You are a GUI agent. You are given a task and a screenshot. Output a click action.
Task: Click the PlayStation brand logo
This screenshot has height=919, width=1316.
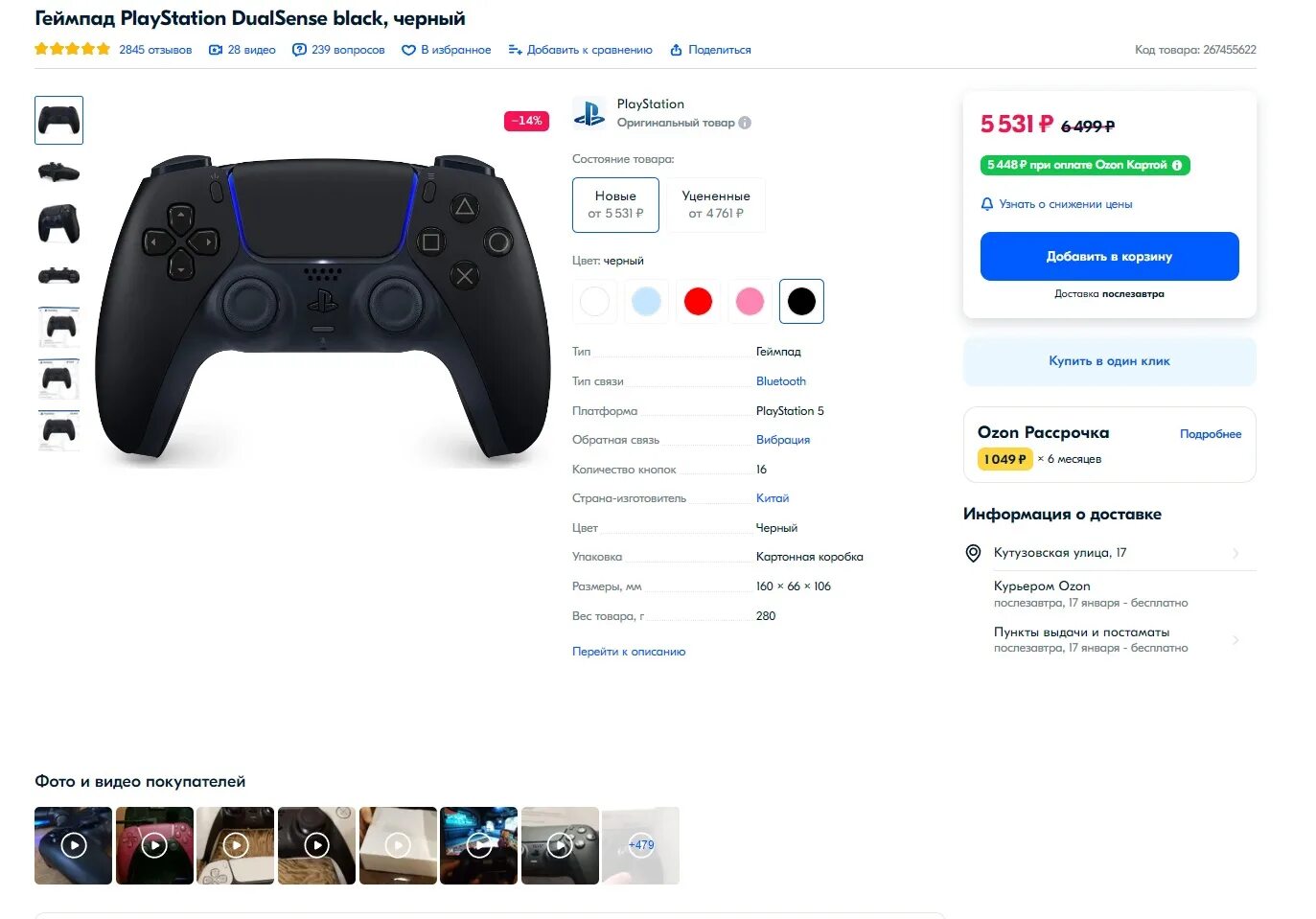coord(589,113)
